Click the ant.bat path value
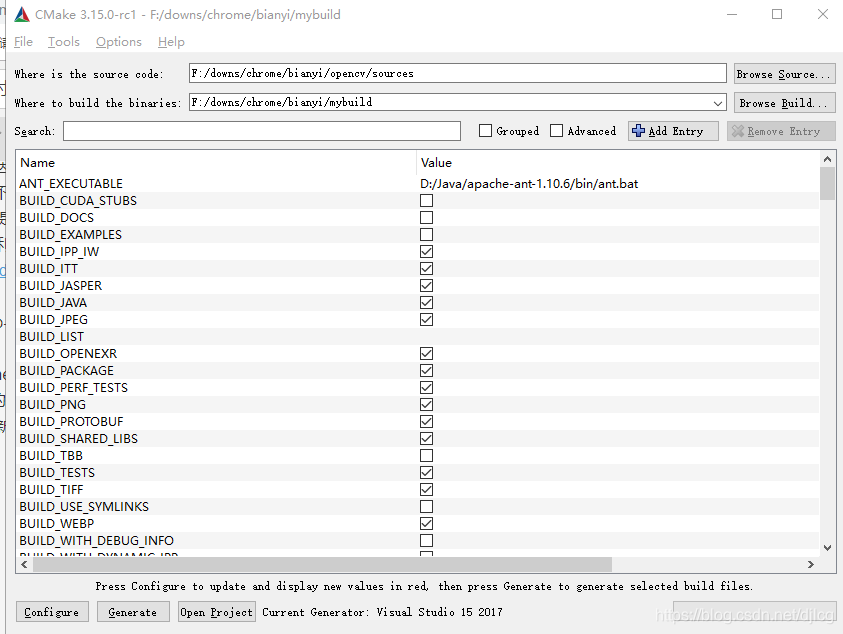Viewport: 843px width, 634px height. point(529,183)
